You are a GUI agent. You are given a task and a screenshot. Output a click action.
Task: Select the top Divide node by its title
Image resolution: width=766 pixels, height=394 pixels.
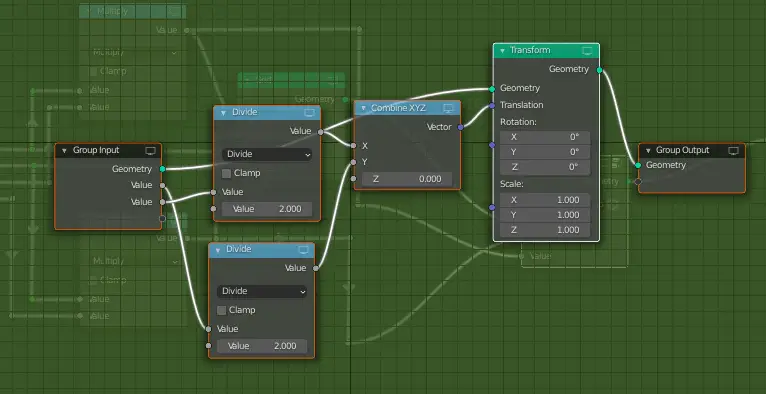click(244, 112)
